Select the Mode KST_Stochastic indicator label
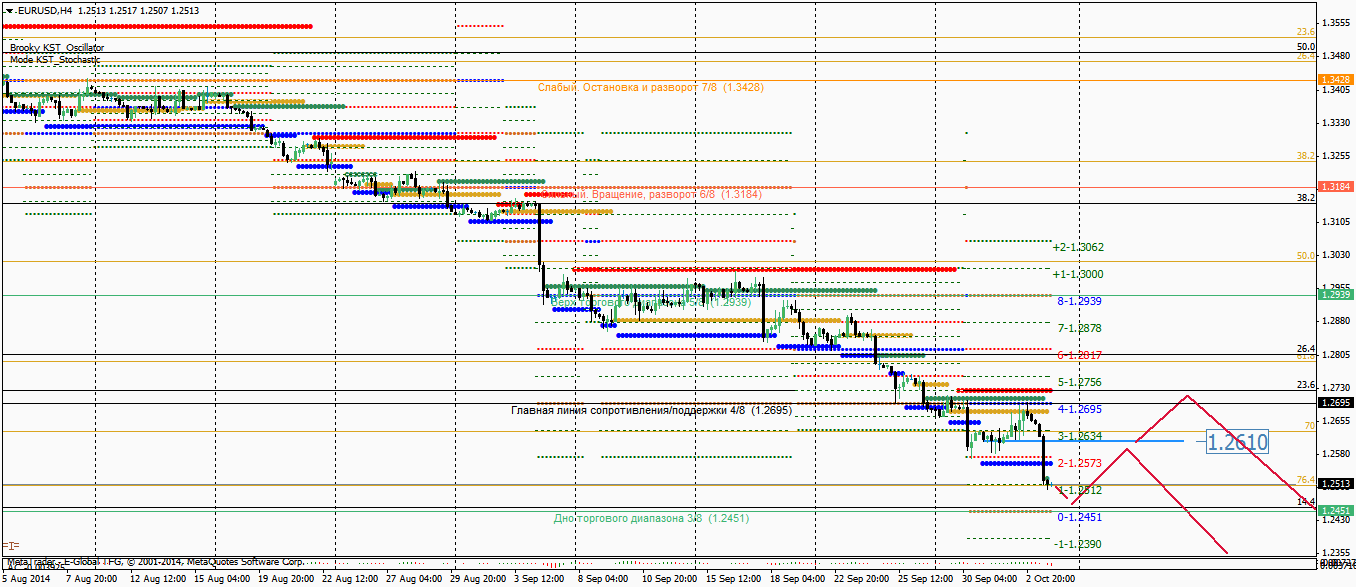 click(x=56, y=59)
